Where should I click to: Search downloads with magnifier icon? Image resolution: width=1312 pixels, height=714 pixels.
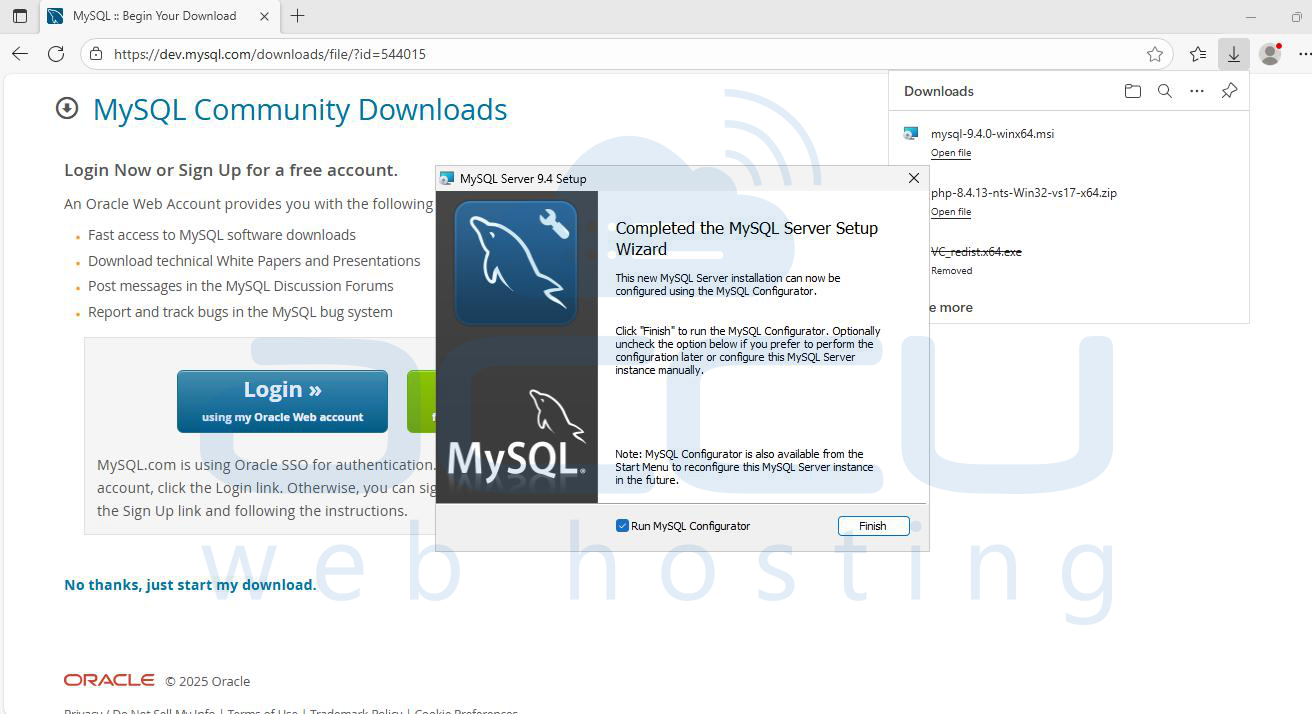(x=1164, y=91)
